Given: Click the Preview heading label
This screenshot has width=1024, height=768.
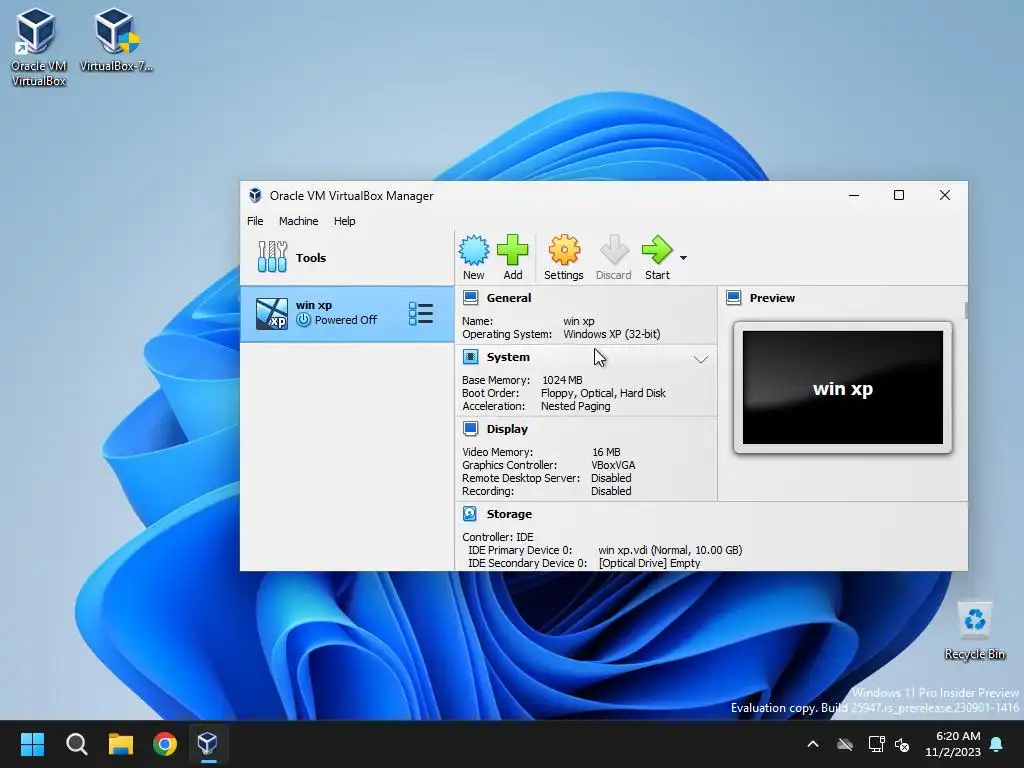Looking at the screenshot, I should tap(772, 298).
